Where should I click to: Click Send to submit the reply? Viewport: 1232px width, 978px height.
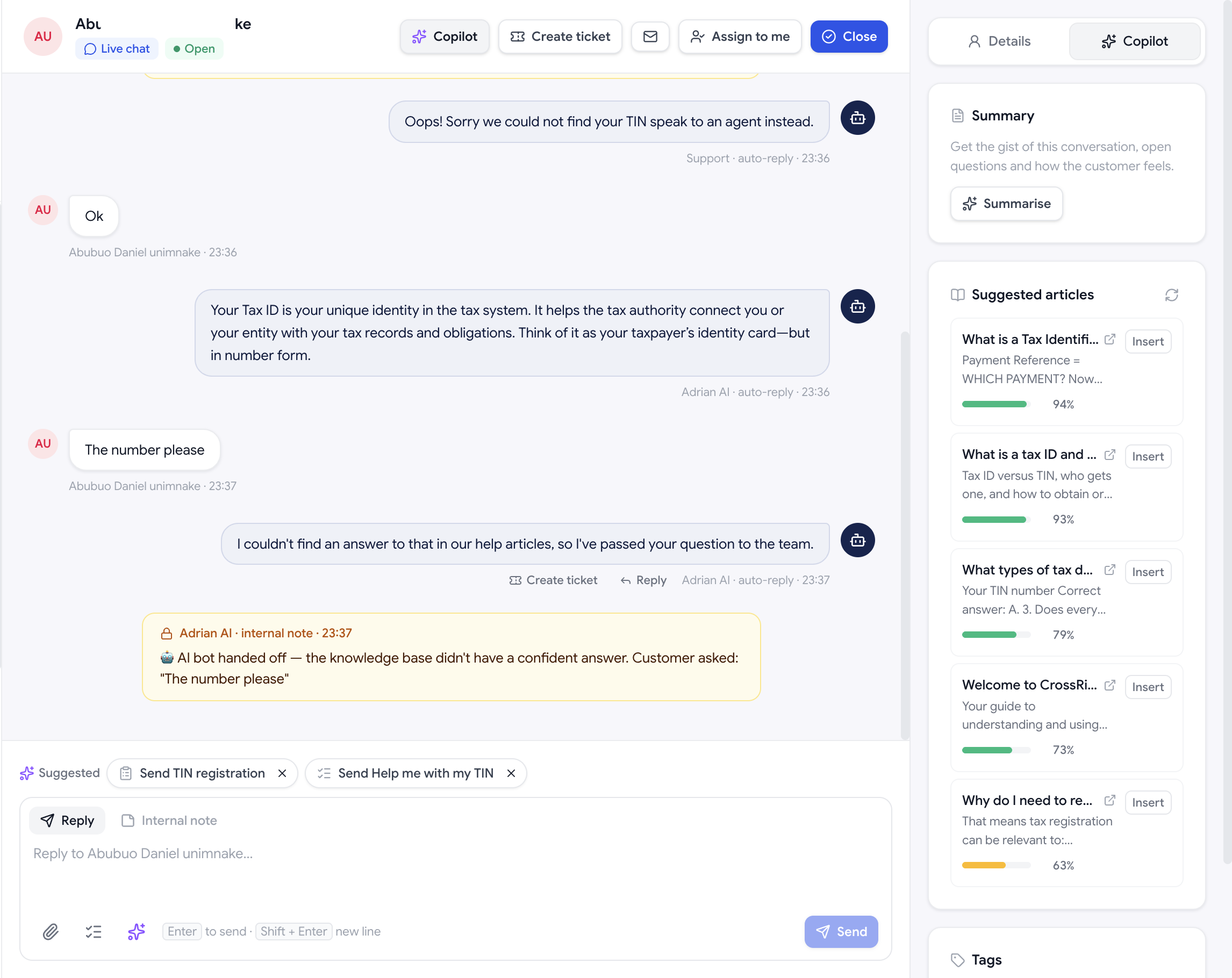[841, 932]
